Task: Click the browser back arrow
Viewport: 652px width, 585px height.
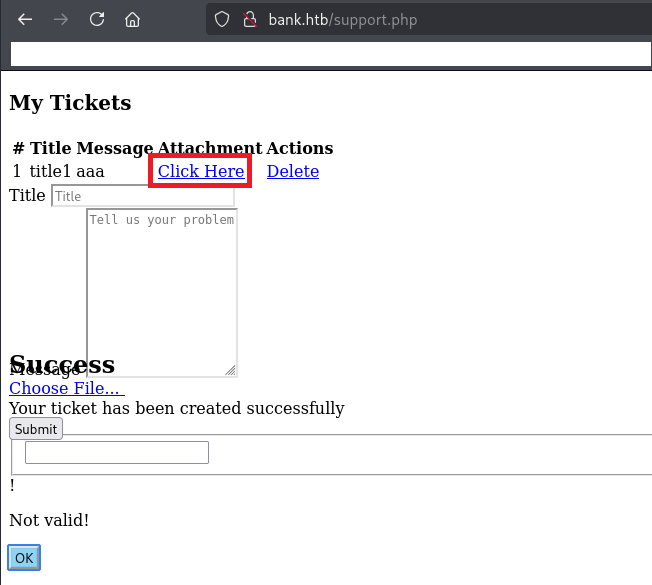Action: tap(26, 20)
